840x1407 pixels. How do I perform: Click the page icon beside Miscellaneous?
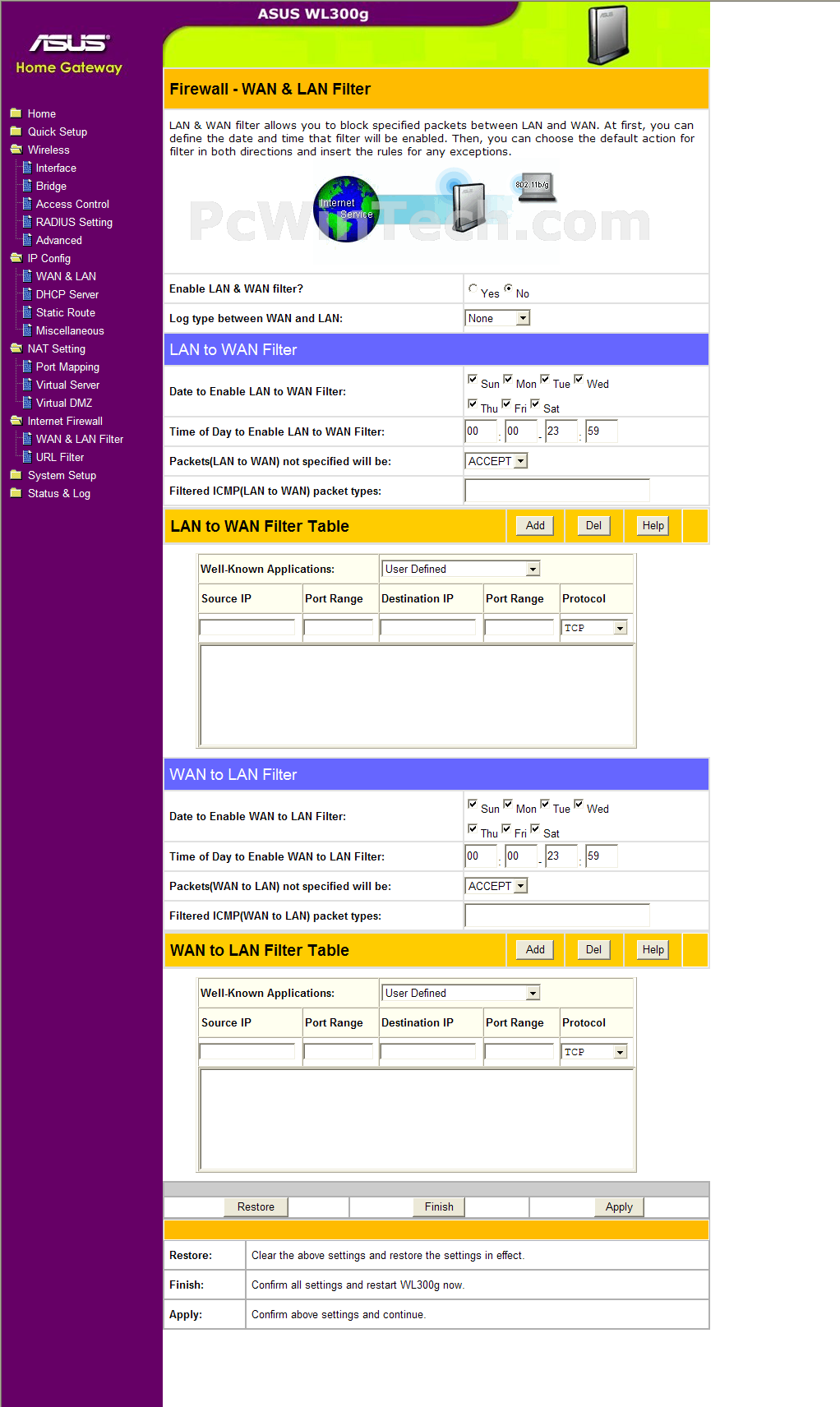pos(27,330)
